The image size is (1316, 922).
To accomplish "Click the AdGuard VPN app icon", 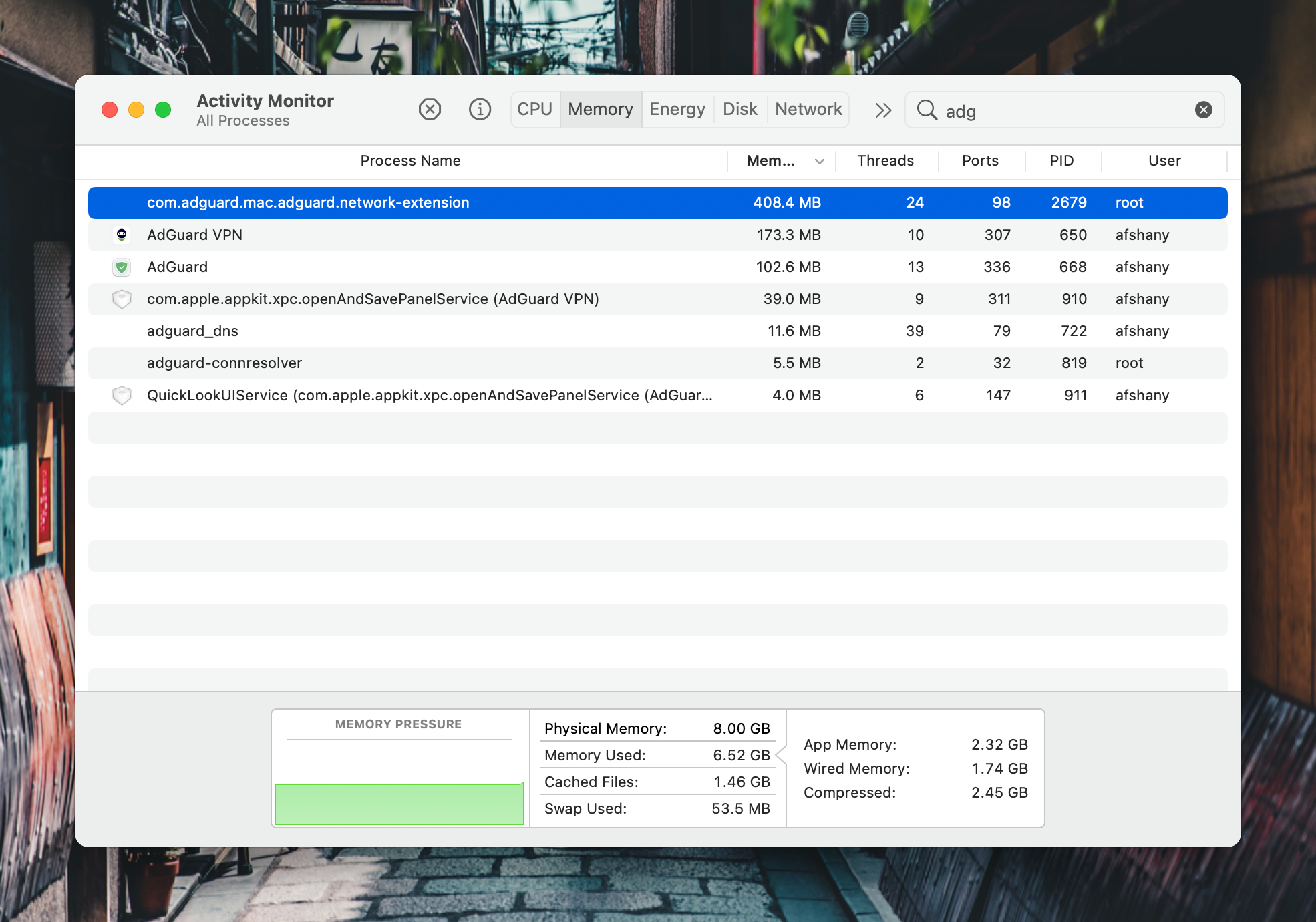I will point(122,235).
